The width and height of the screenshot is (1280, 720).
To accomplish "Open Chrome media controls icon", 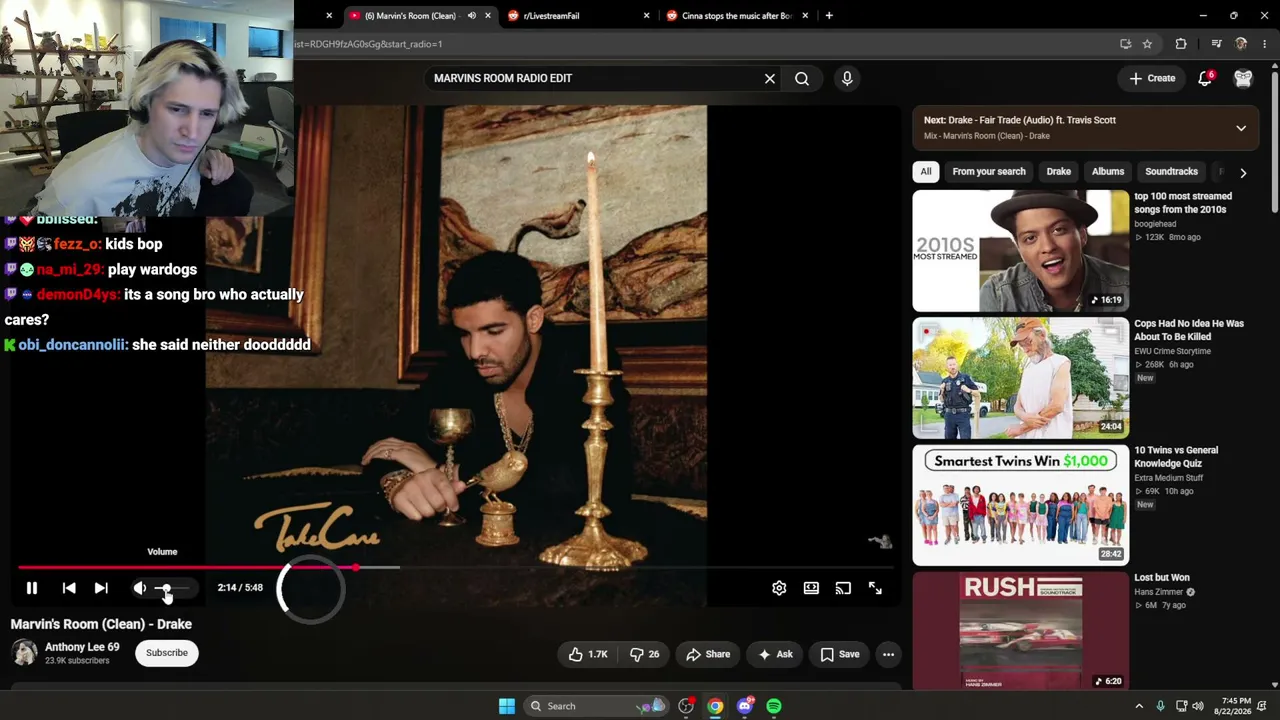I will [1216, 44].
